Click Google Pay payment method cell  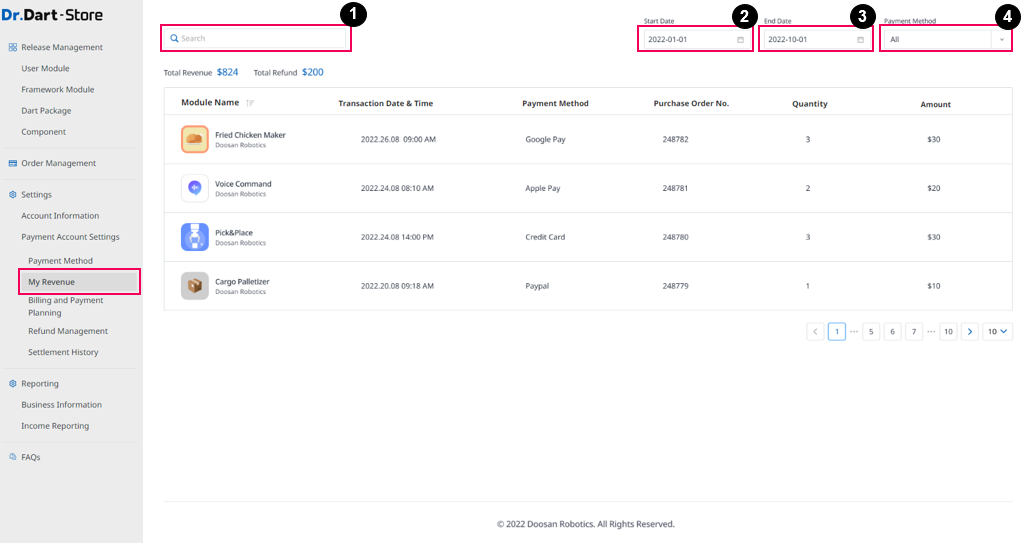545,140
